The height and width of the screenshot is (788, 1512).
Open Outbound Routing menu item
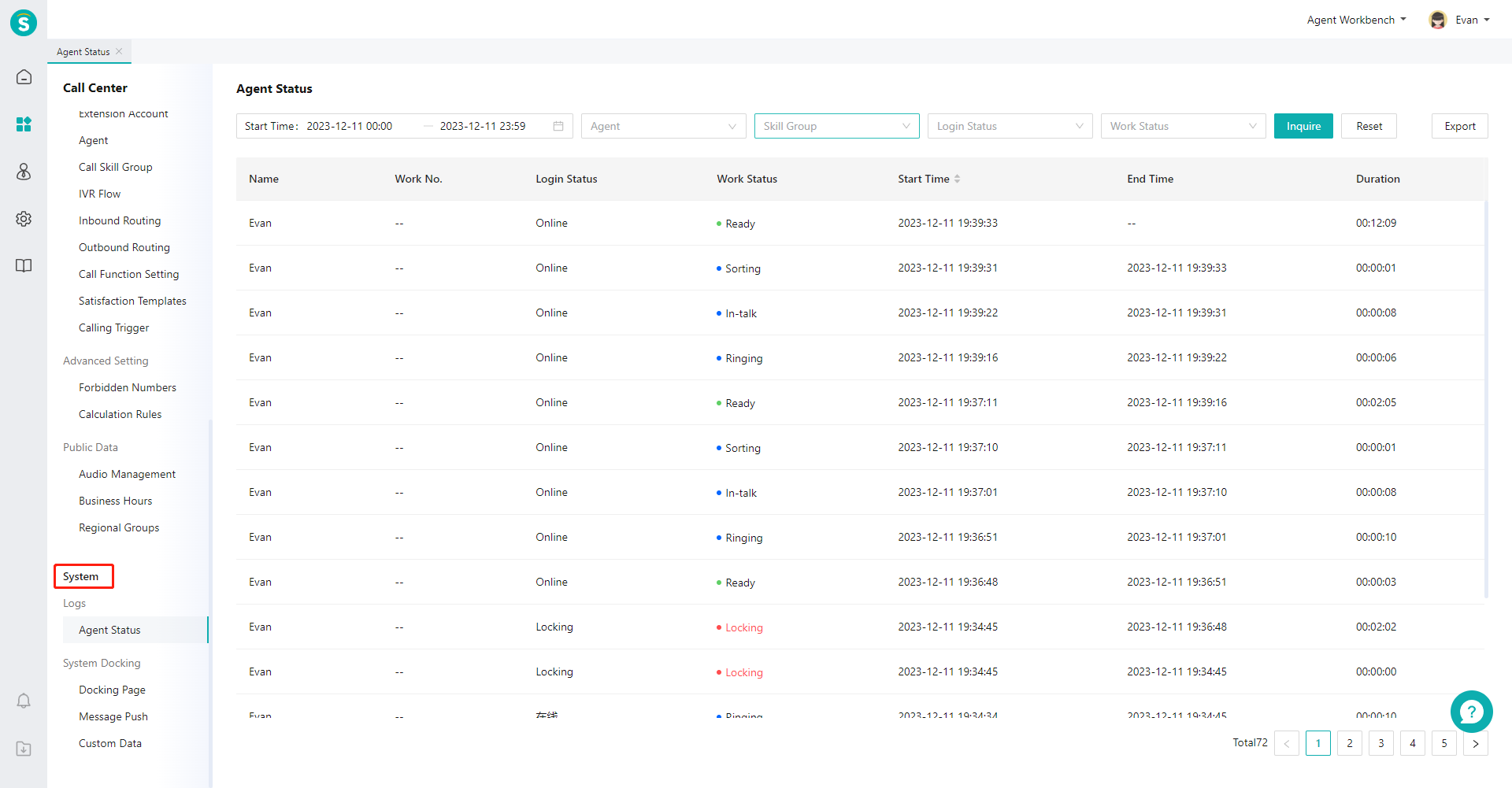click(124, 247)
